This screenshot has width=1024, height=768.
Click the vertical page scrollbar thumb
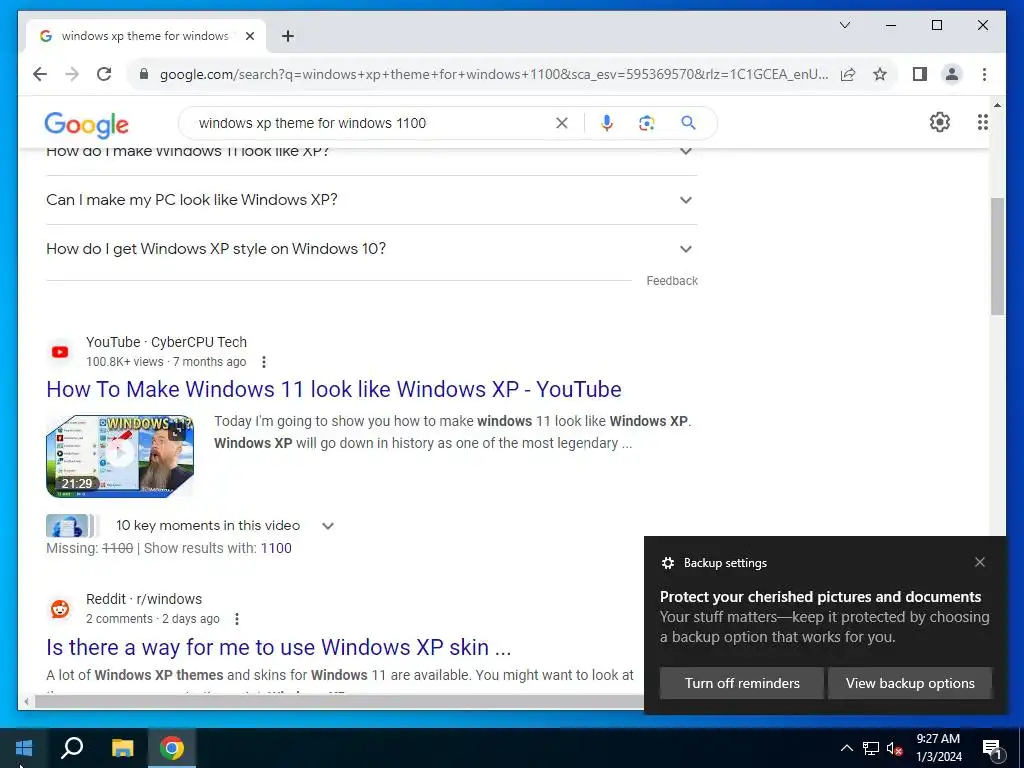coord(997,256)
